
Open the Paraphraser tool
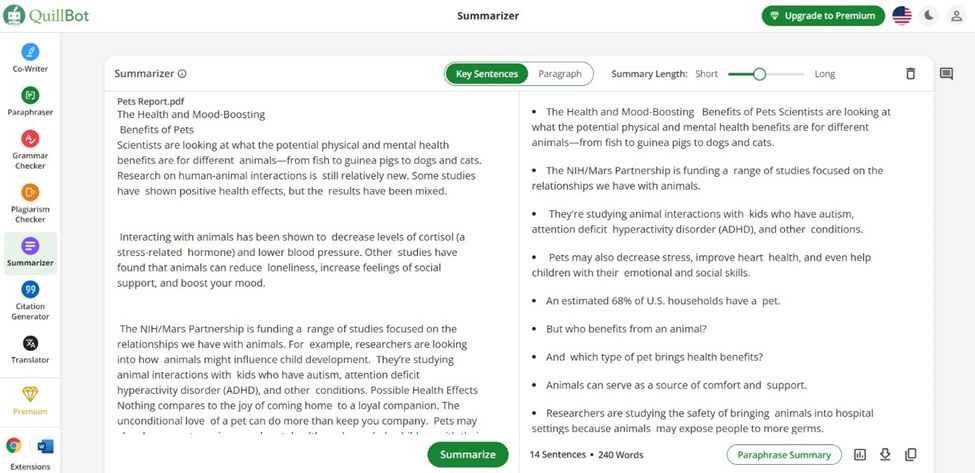[30, 101]
